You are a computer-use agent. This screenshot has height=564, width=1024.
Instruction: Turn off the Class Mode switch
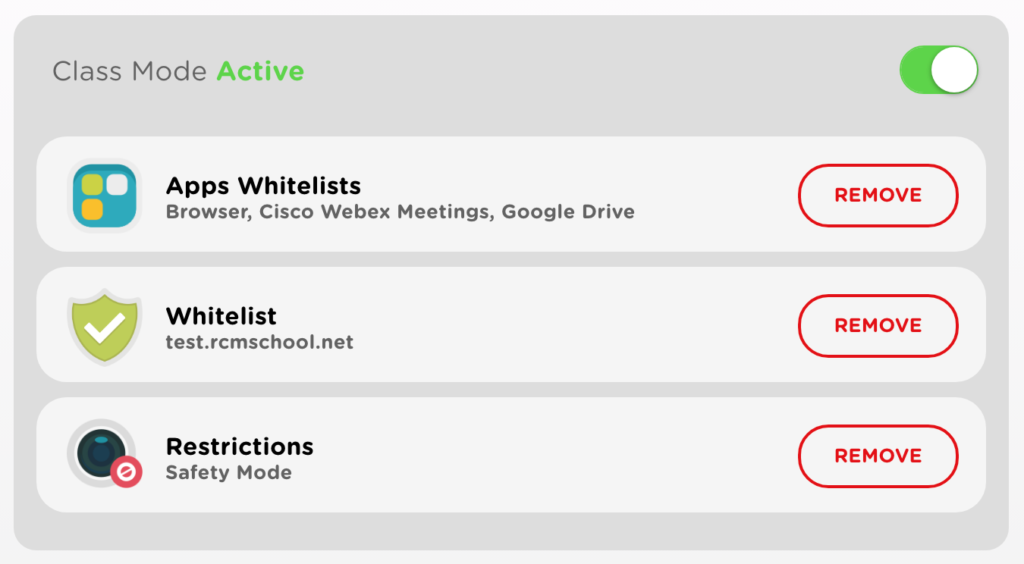coord(938,70)
